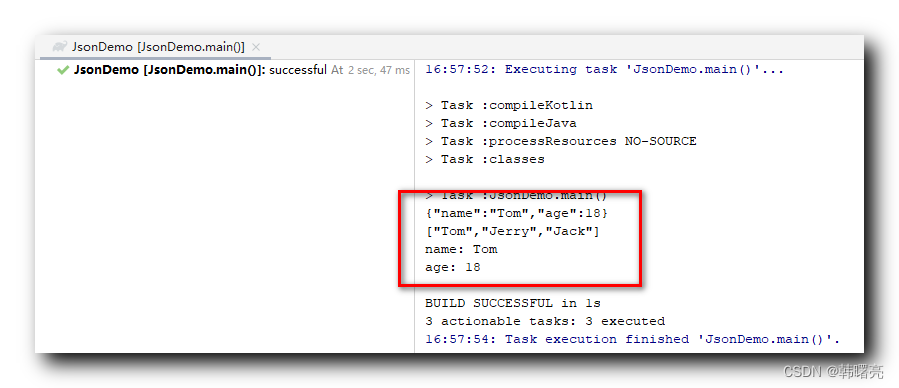Click the 'Executing task' log line
This screenshot has width=899, height=388.
pos(604,69)
